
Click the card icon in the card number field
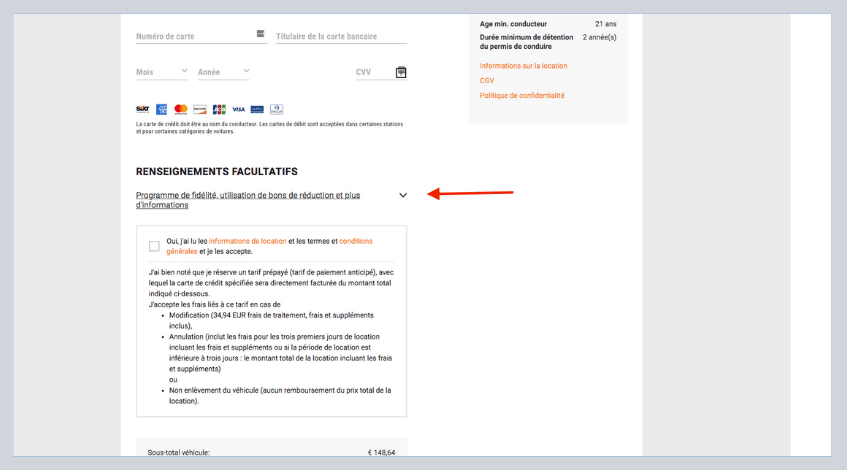click(x=261, y=35)
